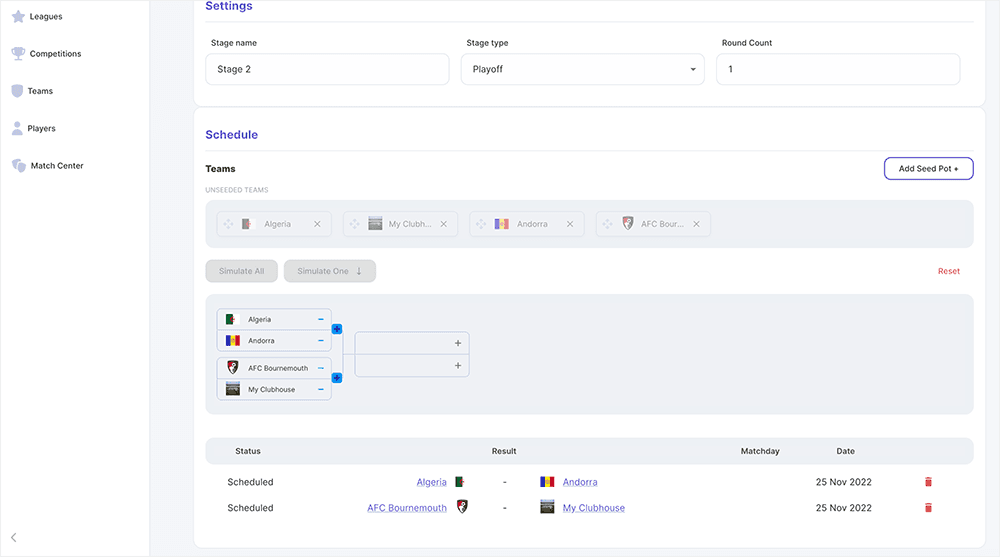Click the Players person icon

point(18,128)
